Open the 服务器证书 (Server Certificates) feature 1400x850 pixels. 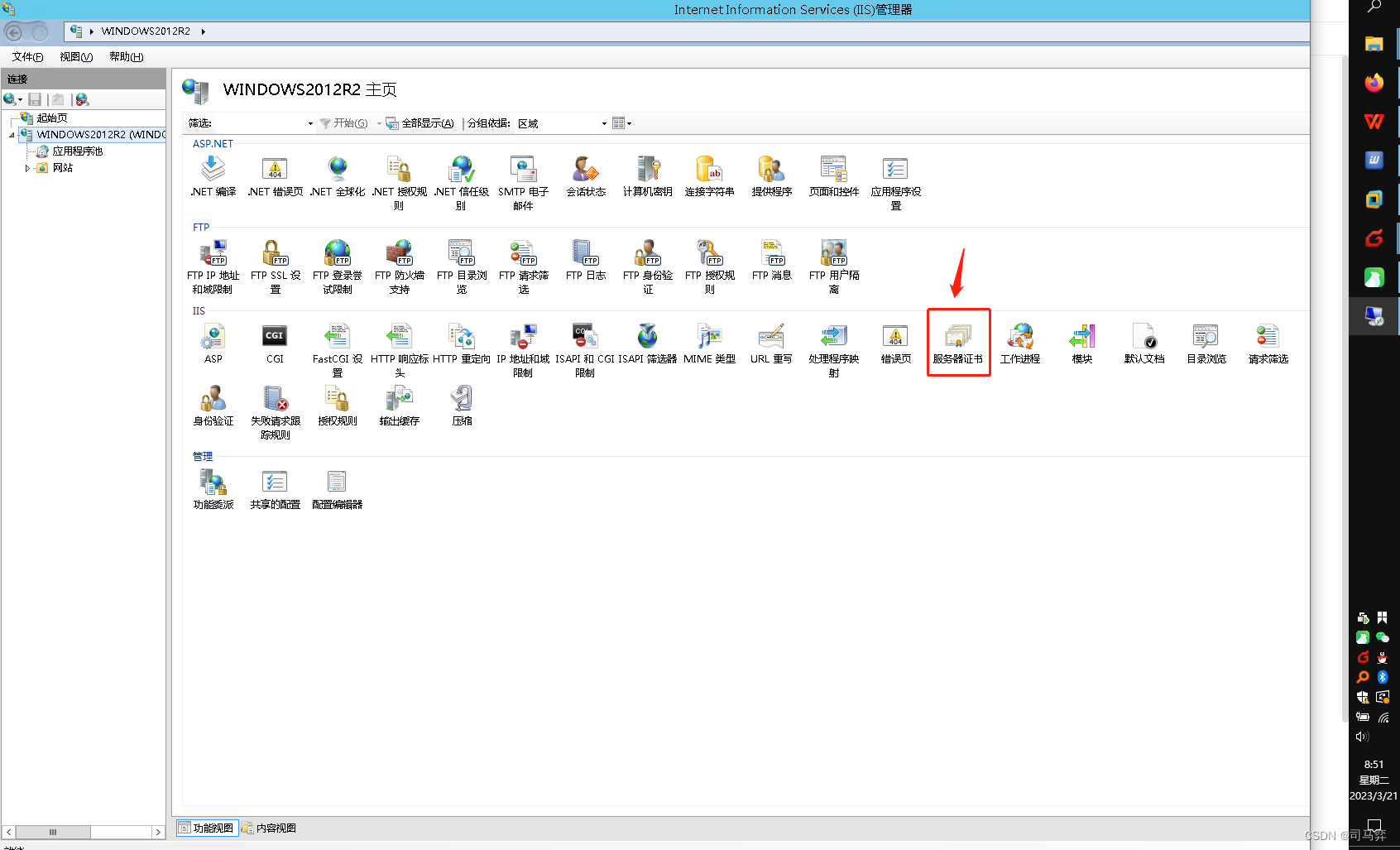pos(958,343)
